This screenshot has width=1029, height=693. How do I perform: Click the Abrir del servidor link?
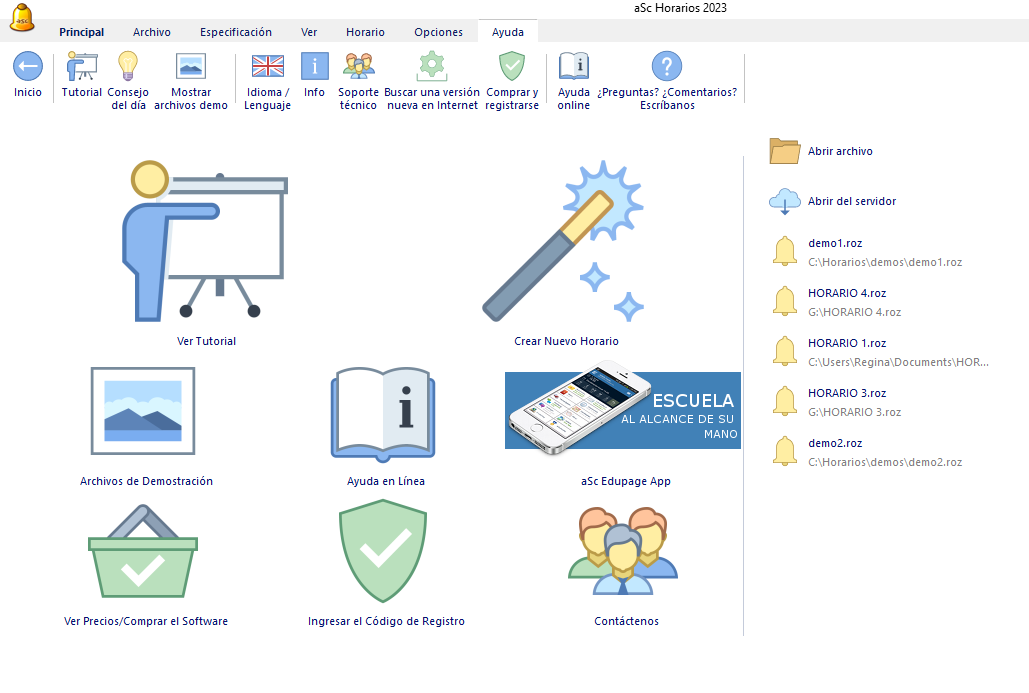(x=852, y=201)
